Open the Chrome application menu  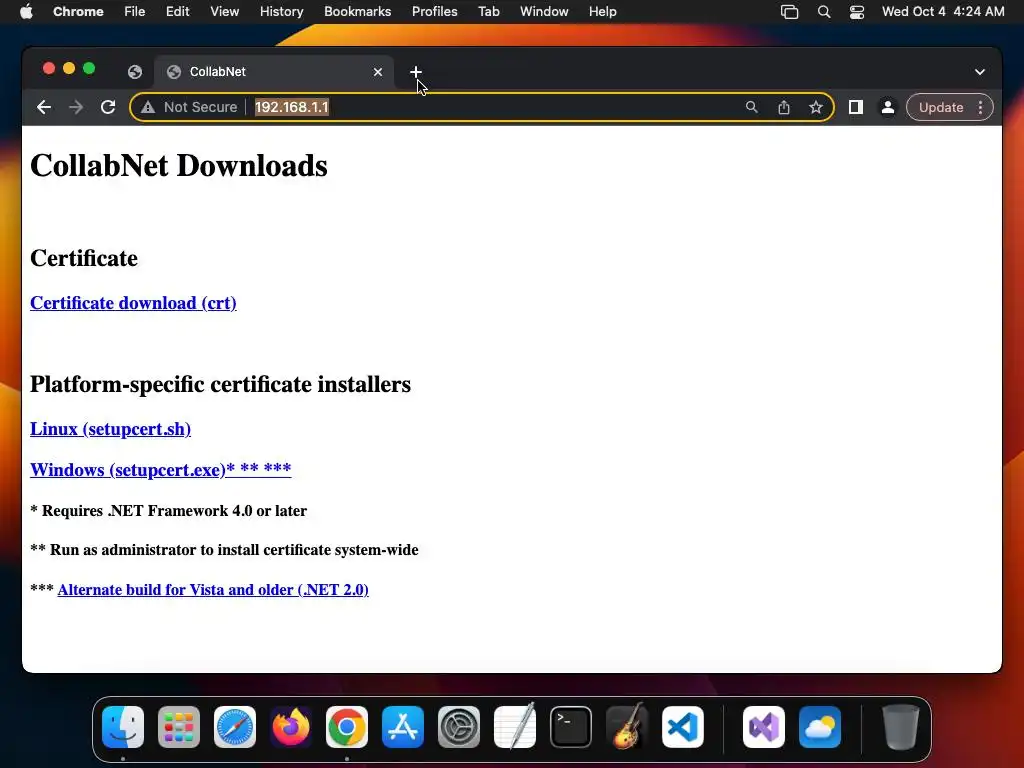pyautogui.click(x=78, y=12)
